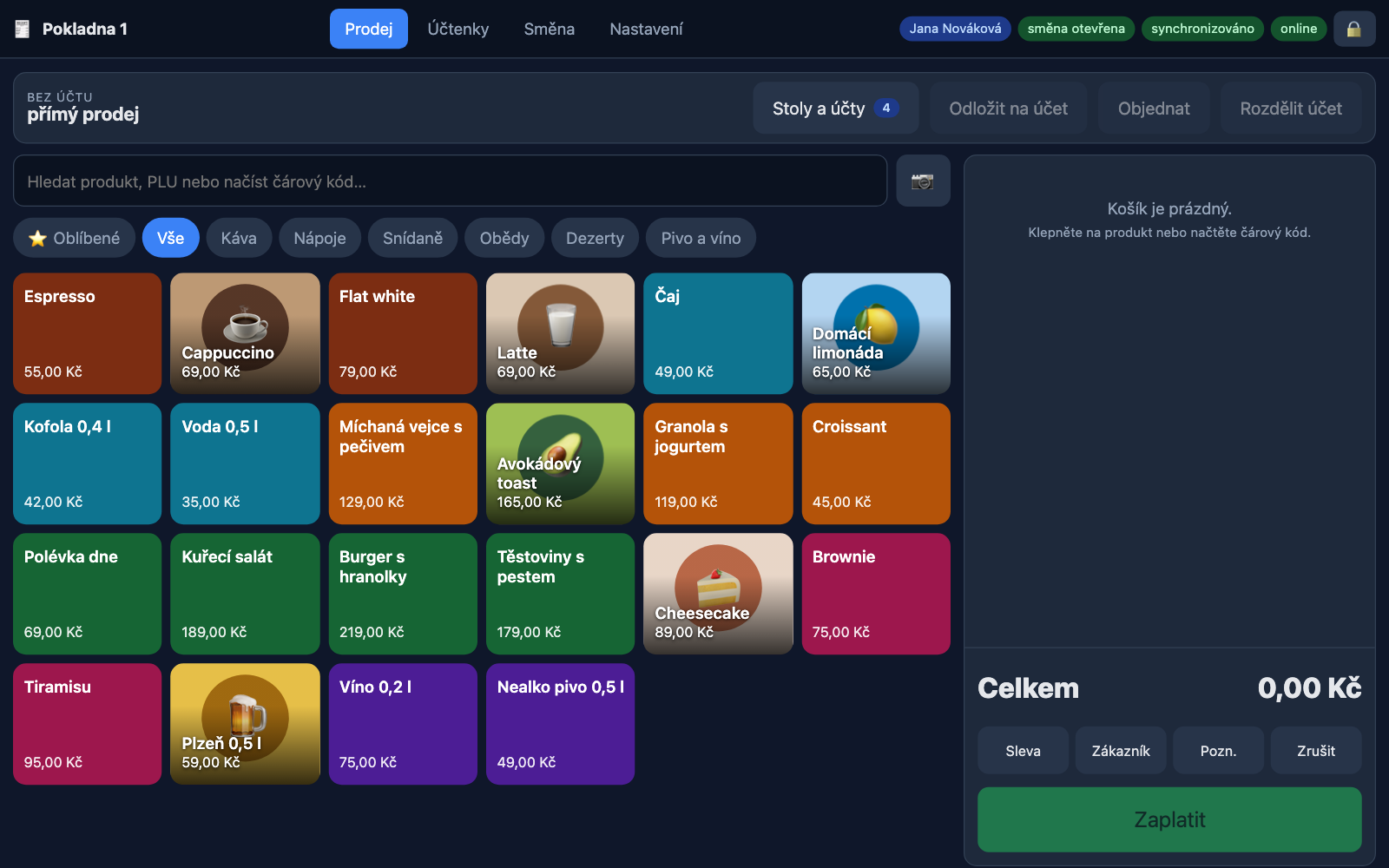
Task: Click the Objednat button
Action: click(1154, 108)
